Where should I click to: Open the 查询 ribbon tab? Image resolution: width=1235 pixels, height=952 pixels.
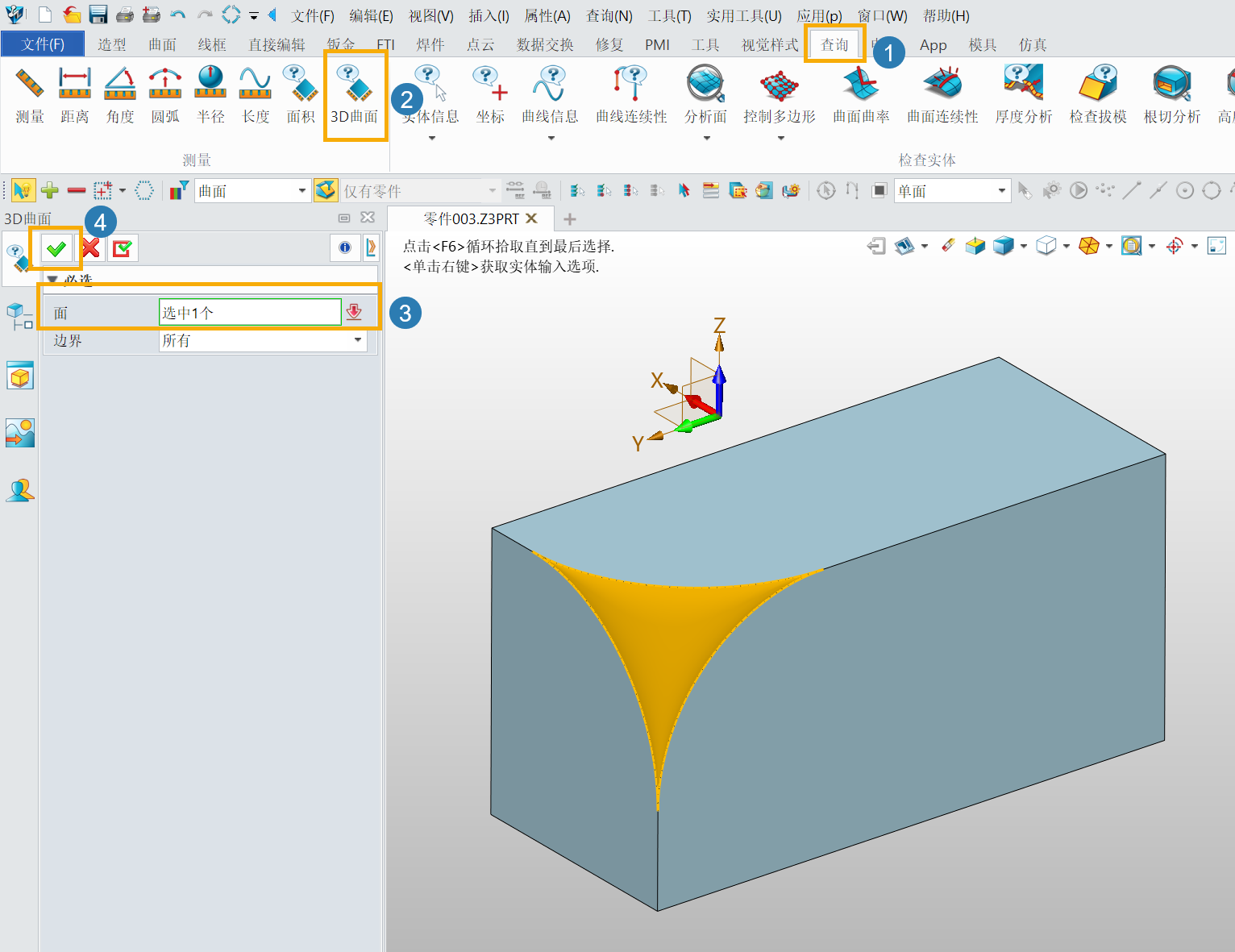point(834,44)
